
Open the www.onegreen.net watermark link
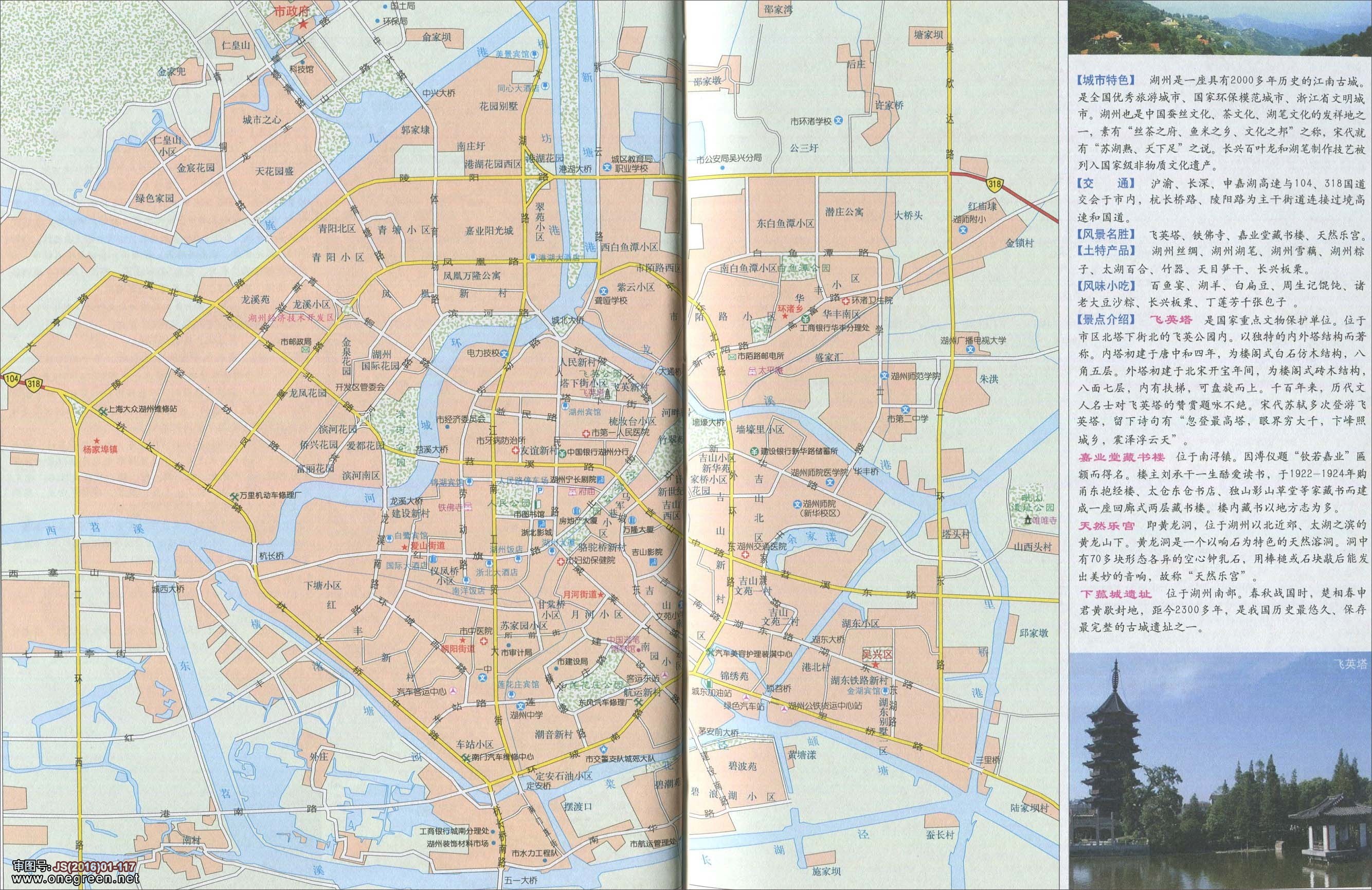tap(71, 879)
